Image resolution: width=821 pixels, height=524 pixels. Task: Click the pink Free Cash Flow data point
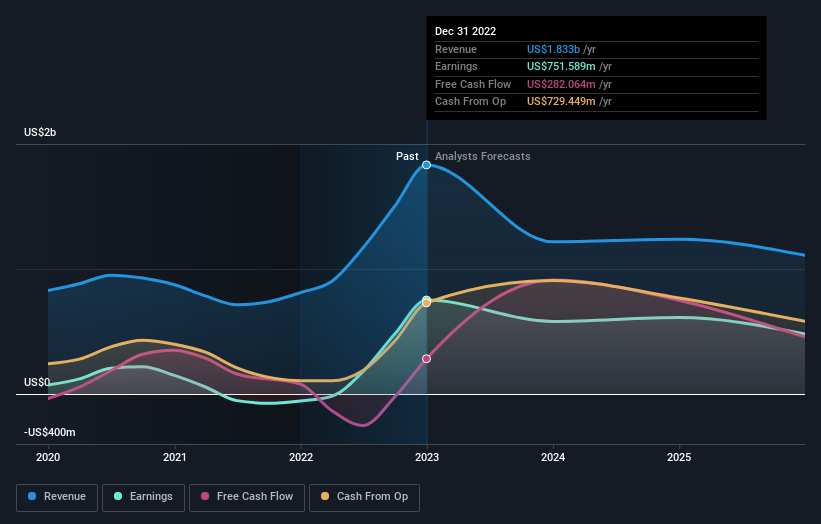coord(427,359)
